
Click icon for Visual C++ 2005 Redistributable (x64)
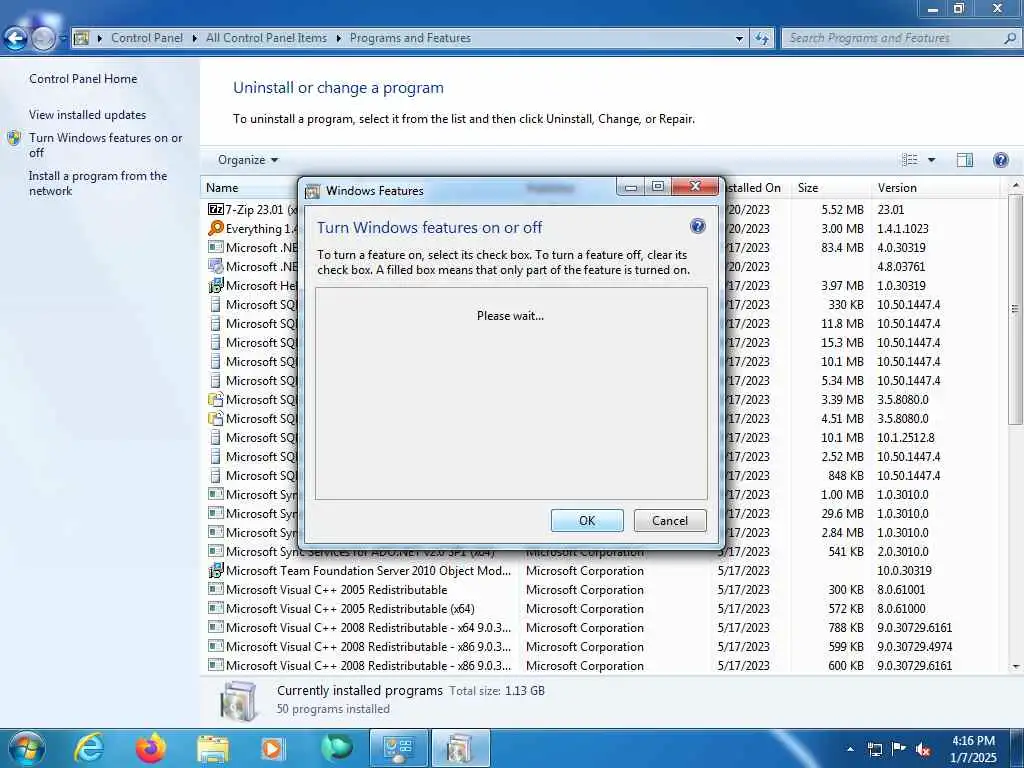coord(216,608)
